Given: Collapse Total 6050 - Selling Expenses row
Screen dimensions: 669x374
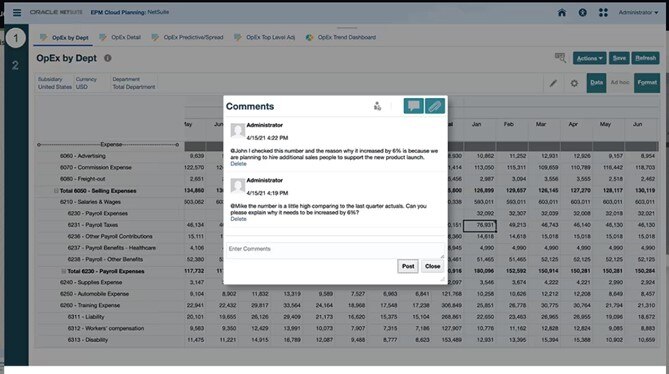Looking at the screenshot, I should coord(56,191).
